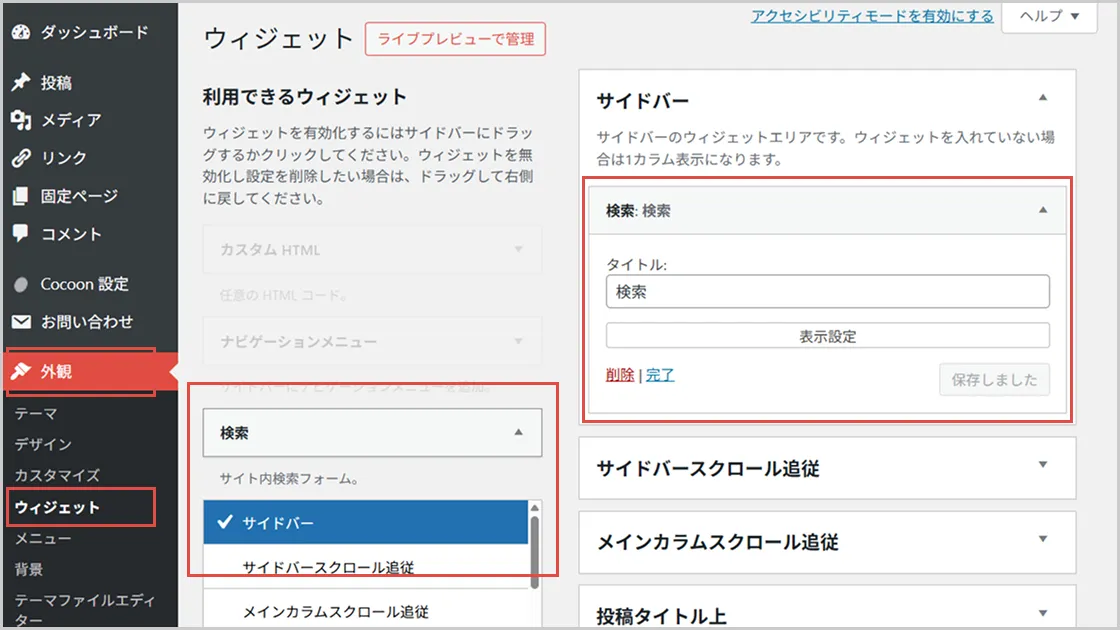This screenshot has height=630, width=1120.
Task: Click the Media icon in sidebar
Action: point(21,120)
